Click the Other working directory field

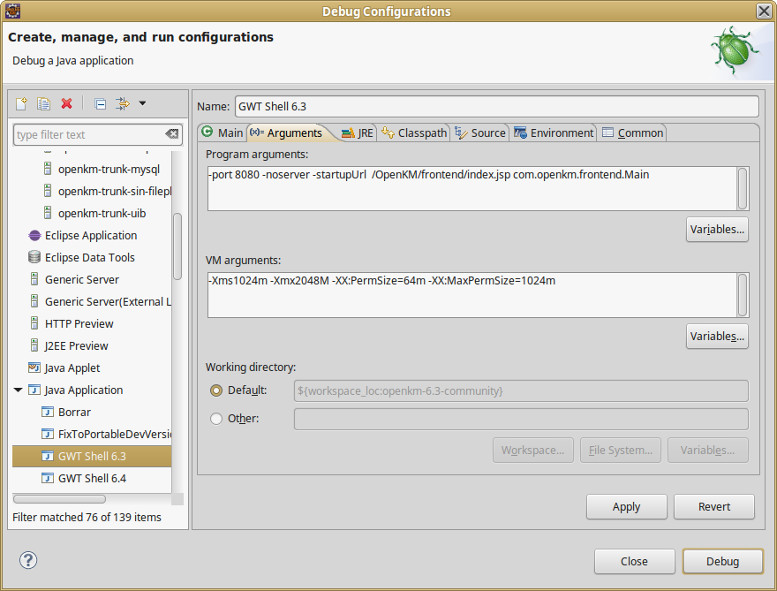pos(521,419)
